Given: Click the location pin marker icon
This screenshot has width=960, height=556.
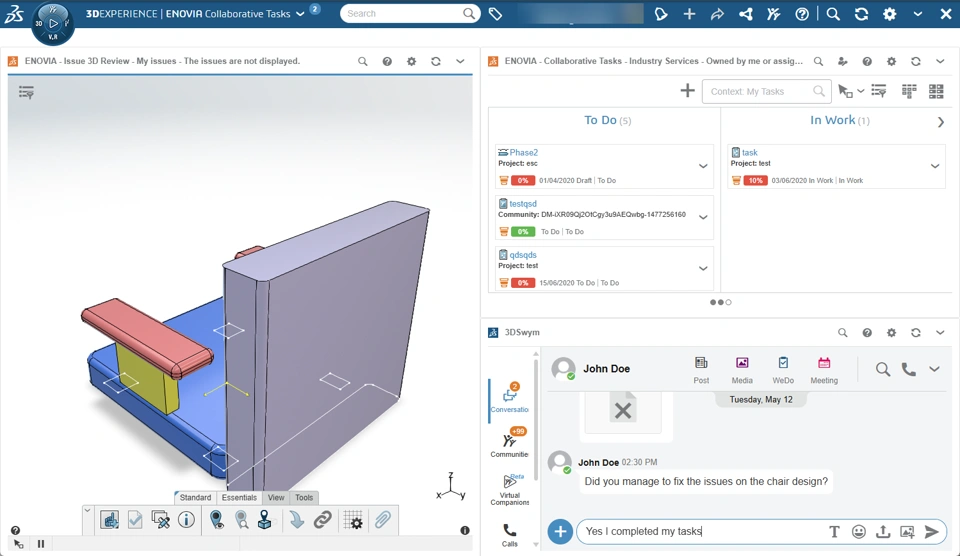Looking at the screenshot, I should 216,520.
